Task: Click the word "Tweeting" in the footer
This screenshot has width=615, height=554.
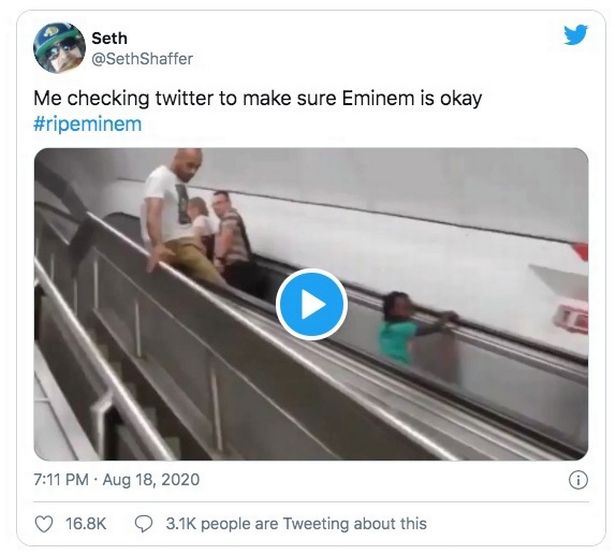Action: 316,524
